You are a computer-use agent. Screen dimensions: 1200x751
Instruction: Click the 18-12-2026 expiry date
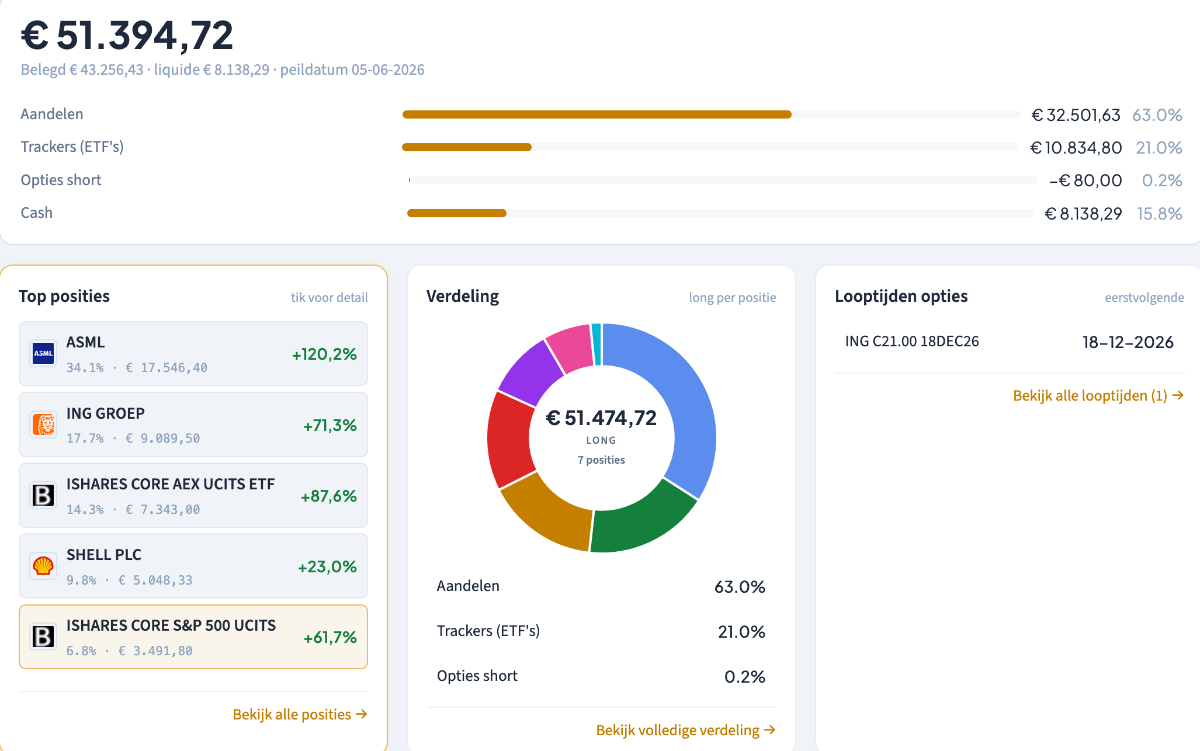coord(1128,342)
